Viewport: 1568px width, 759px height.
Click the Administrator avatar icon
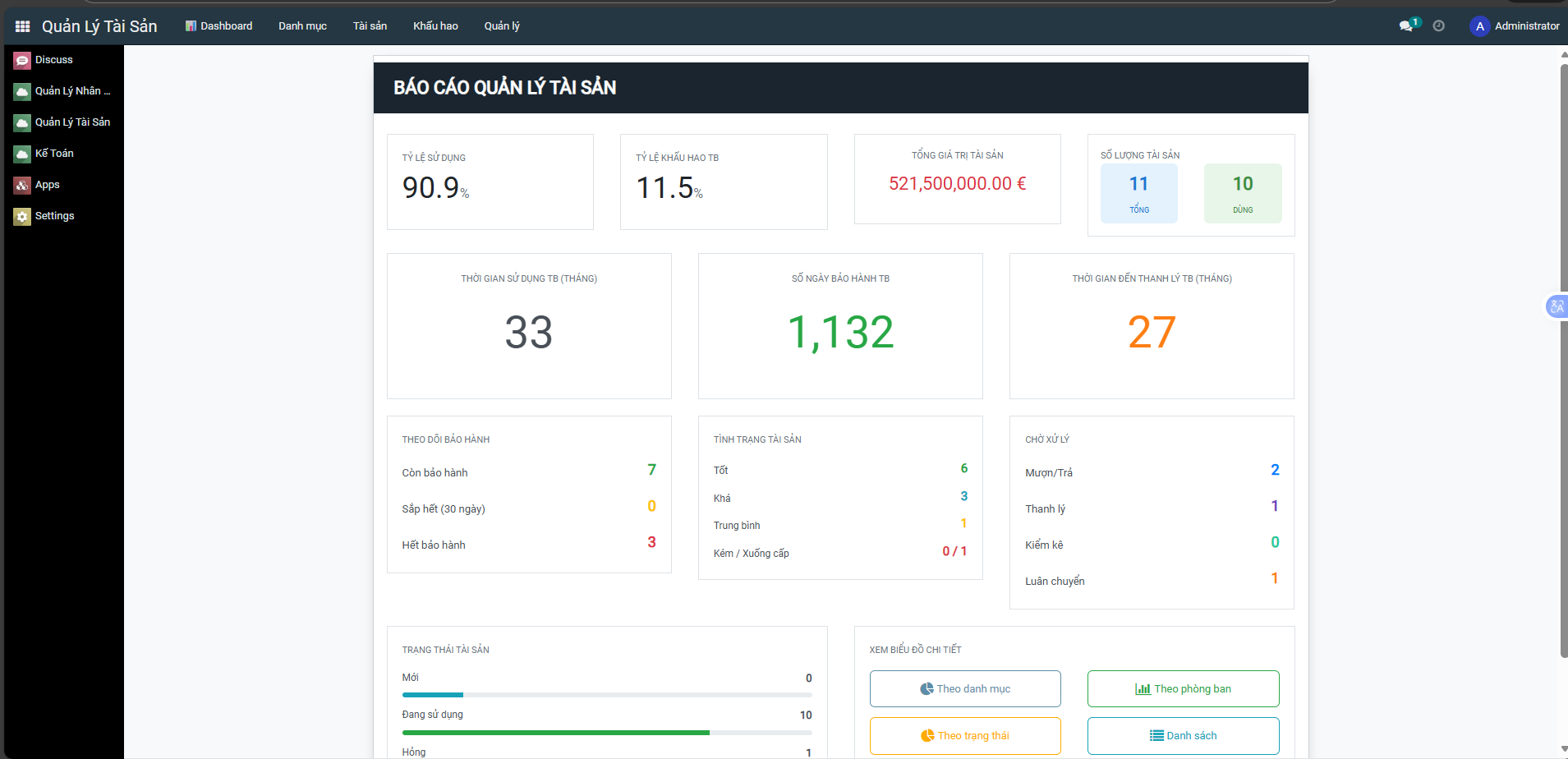coord(1480,26)
